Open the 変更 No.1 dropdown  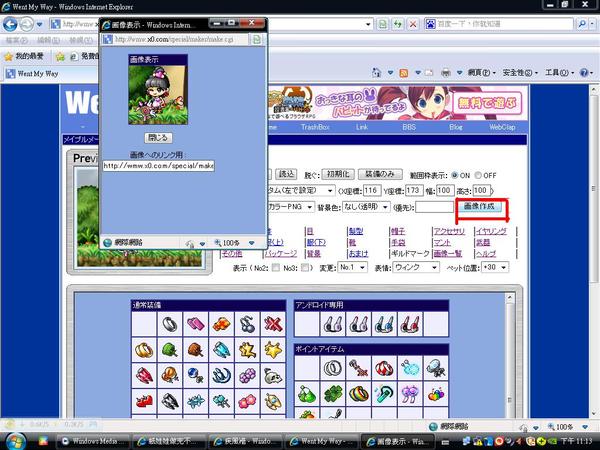coord(352,267)
